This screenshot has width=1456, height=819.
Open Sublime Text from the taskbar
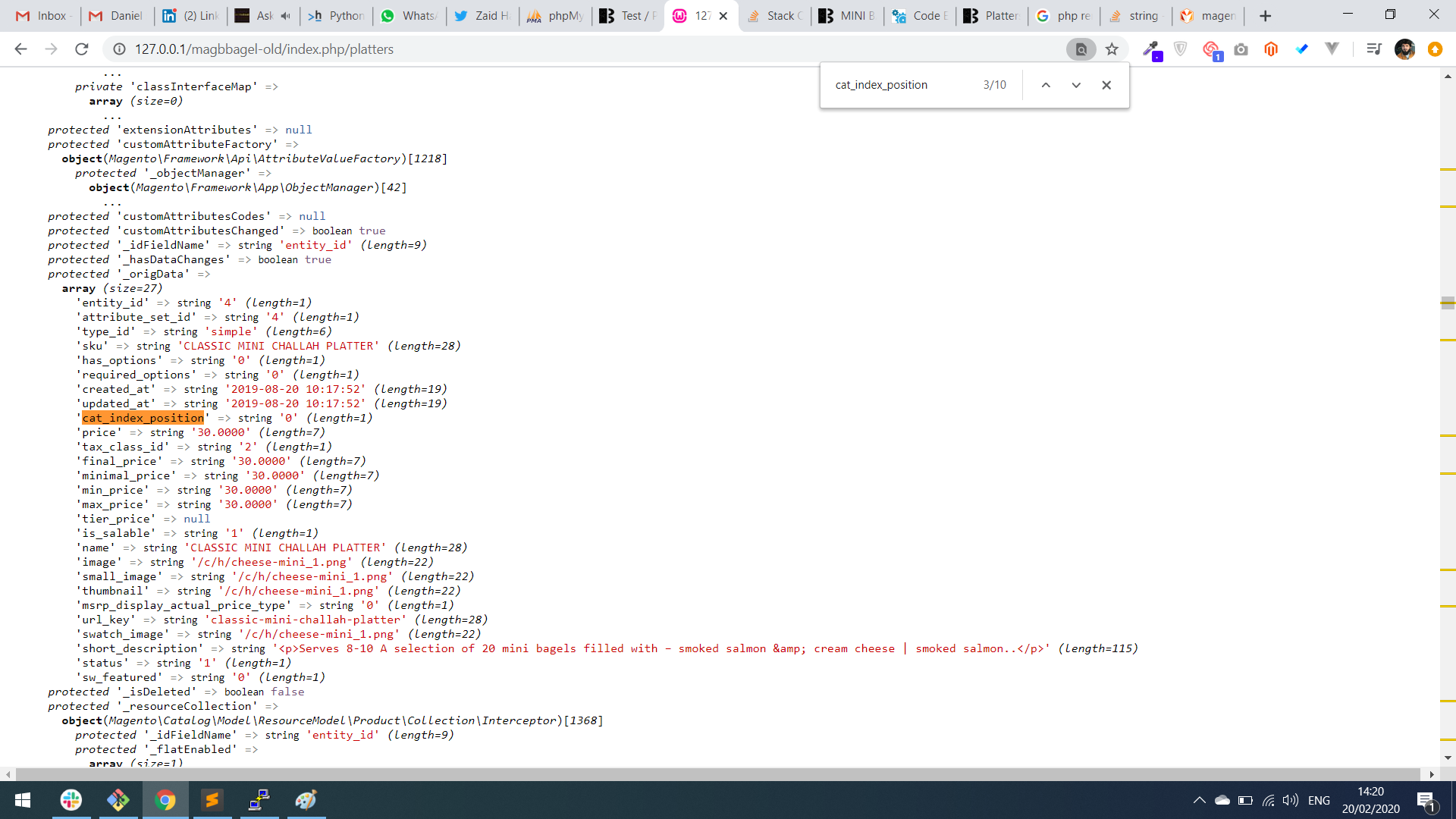click(x=212, y=800)
